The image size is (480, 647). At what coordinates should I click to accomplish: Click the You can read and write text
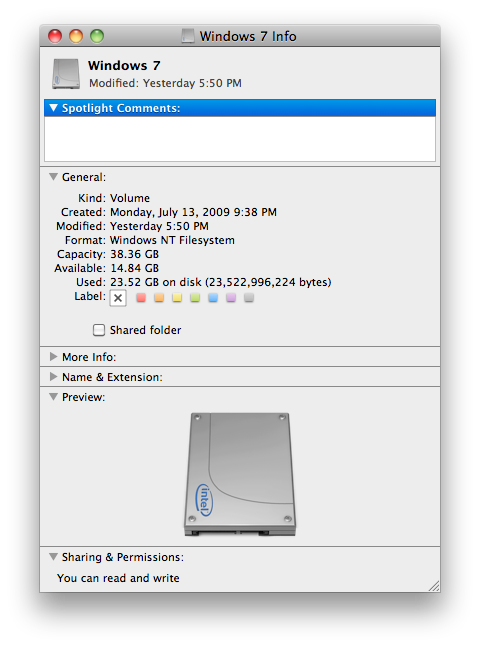(118, 579)
